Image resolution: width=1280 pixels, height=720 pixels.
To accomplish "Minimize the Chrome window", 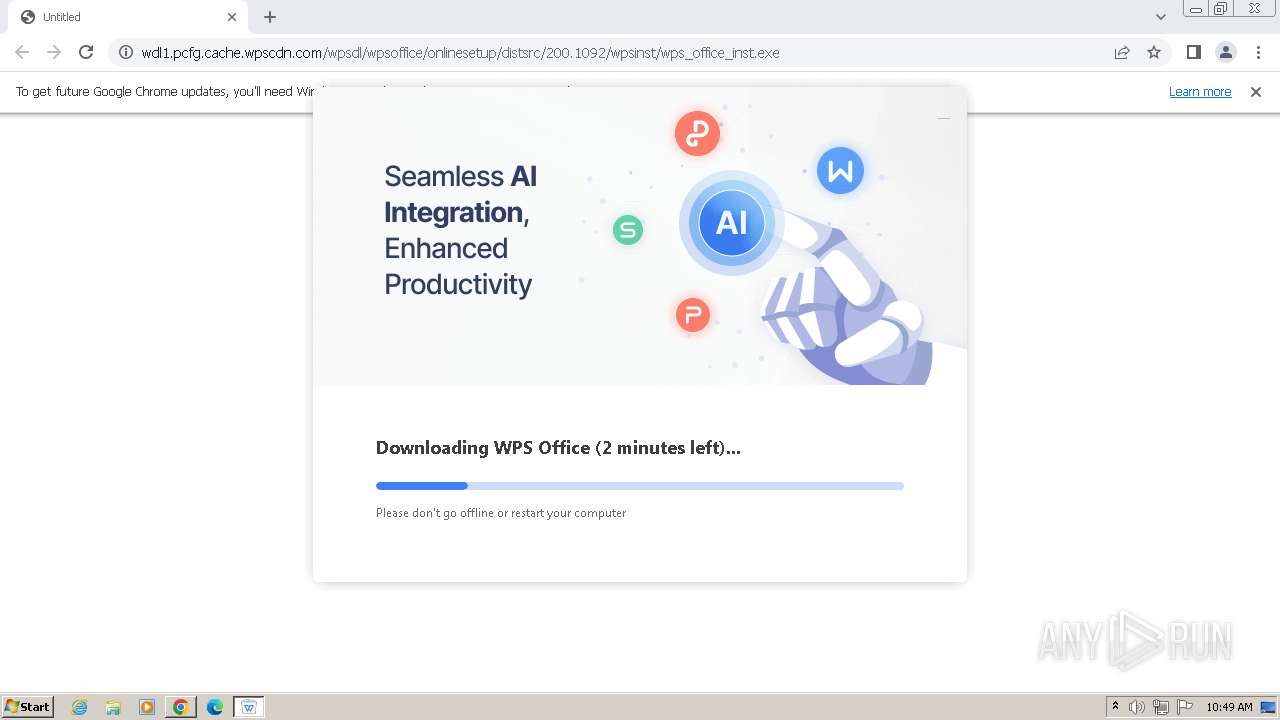I will point(1195,9).
